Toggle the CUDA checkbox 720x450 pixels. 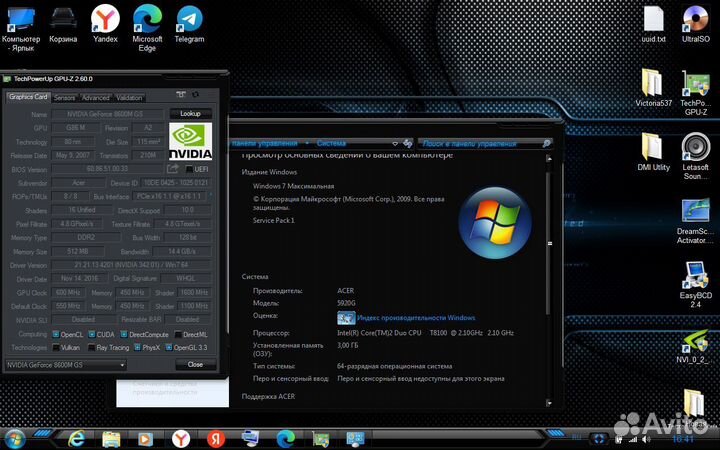[x=92, y=334]
